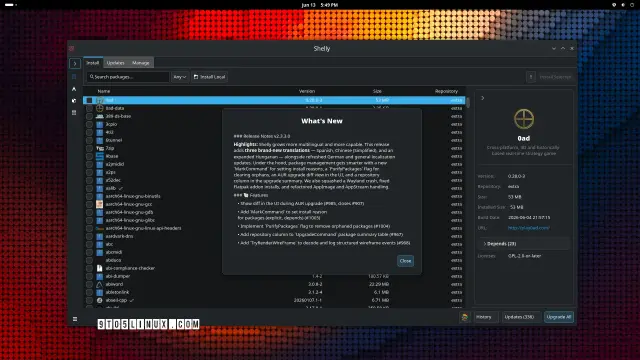Select the abc package row
The image size is (640, 360).
click(274, 244)
